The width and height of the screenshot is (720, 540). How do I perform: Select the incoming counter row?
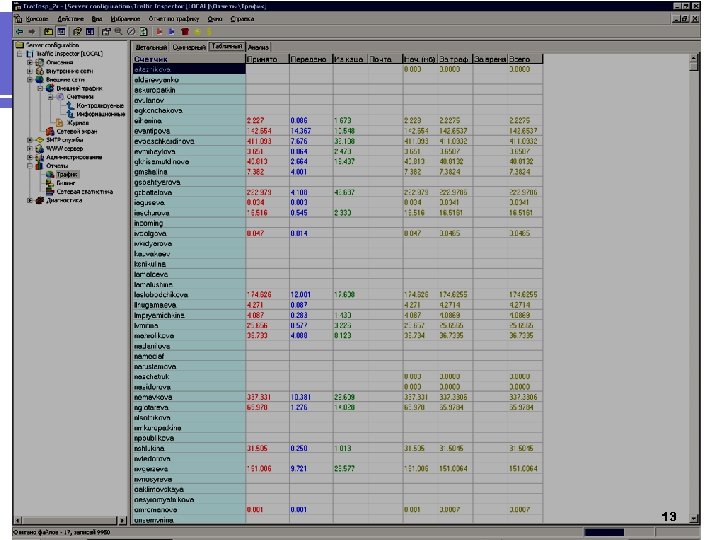(338, 223)
